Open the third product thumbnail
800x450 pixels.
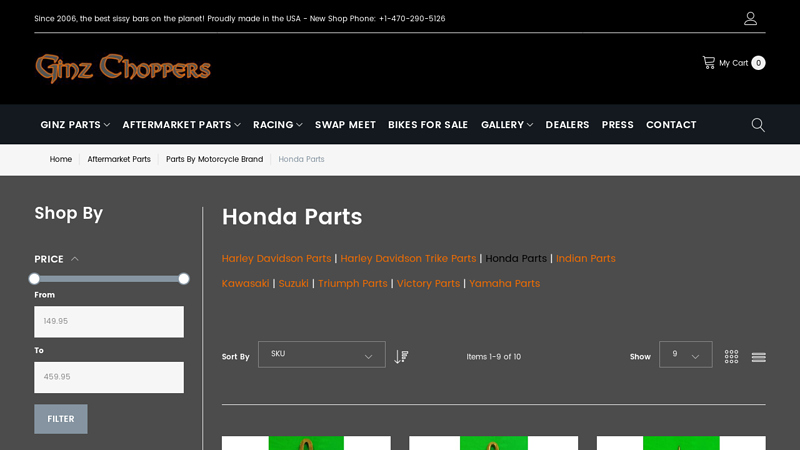681,443
